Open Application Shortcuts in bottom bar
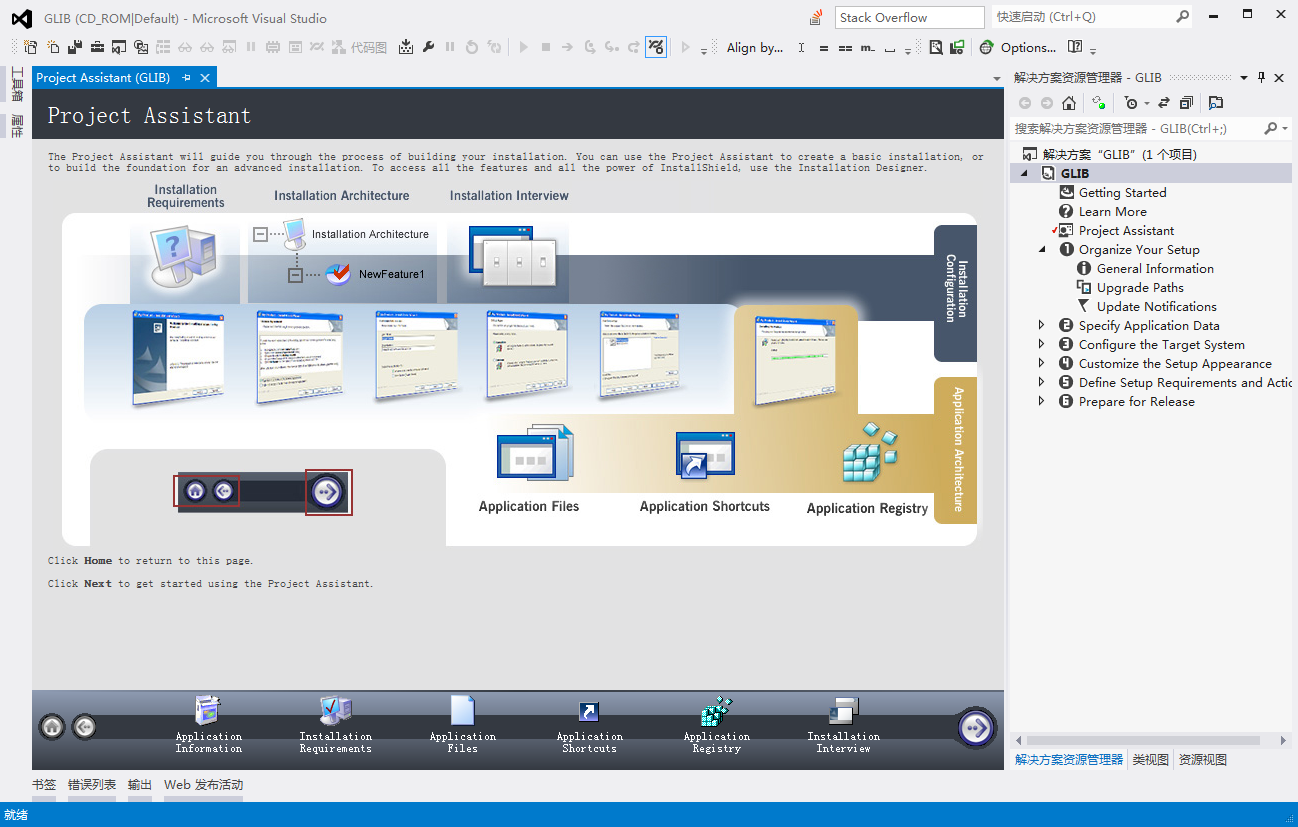 590,725
